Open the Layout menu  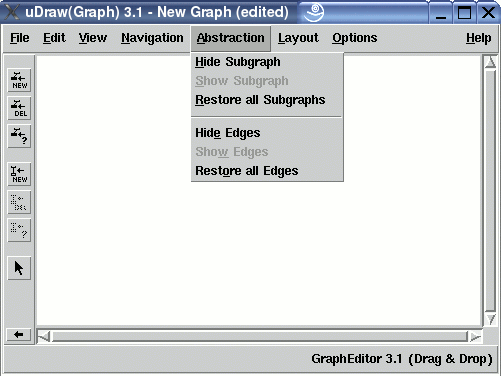298,38
